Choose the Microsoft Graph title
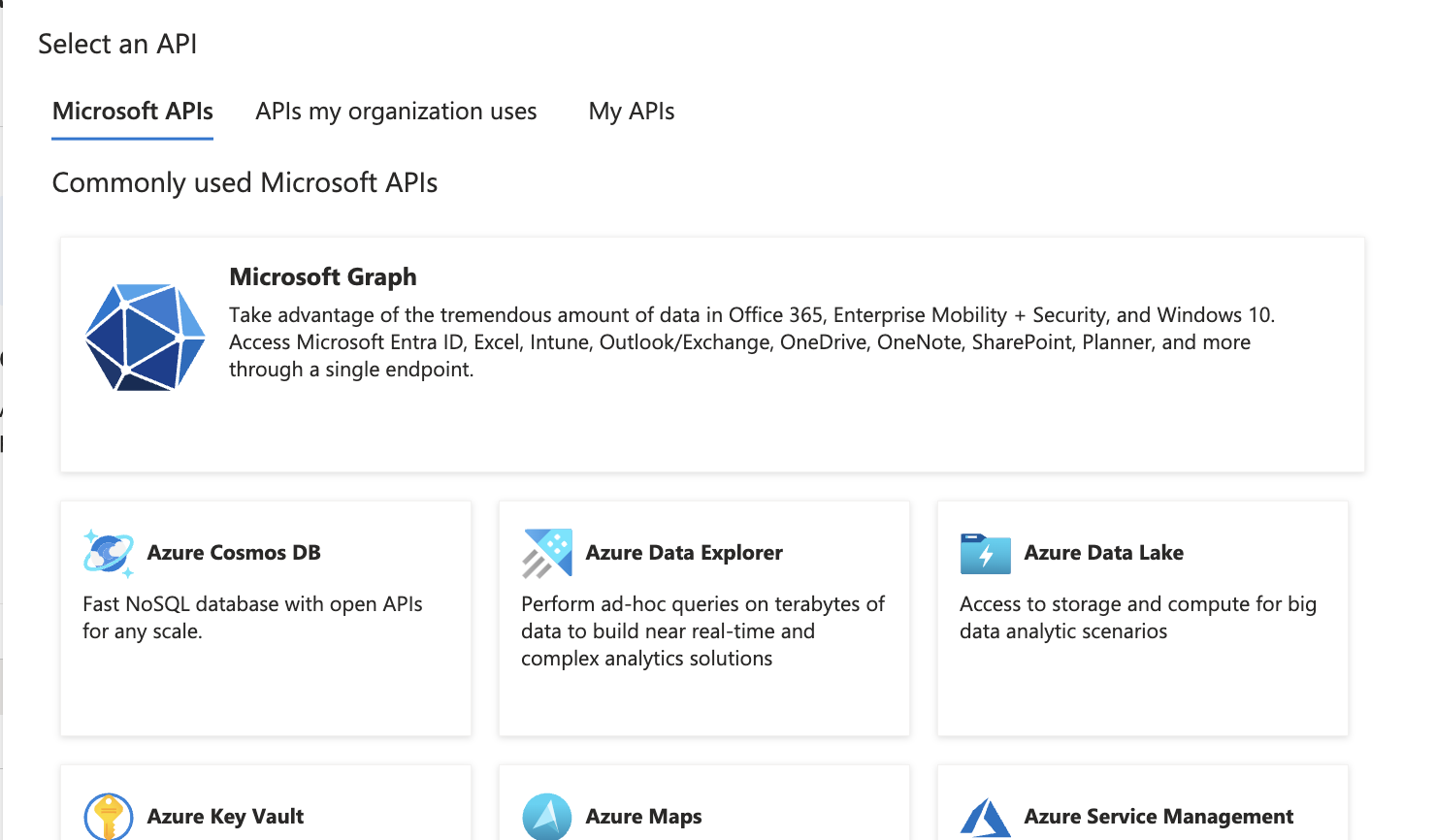The image size is (1436, 840). (x=323, y=276)
